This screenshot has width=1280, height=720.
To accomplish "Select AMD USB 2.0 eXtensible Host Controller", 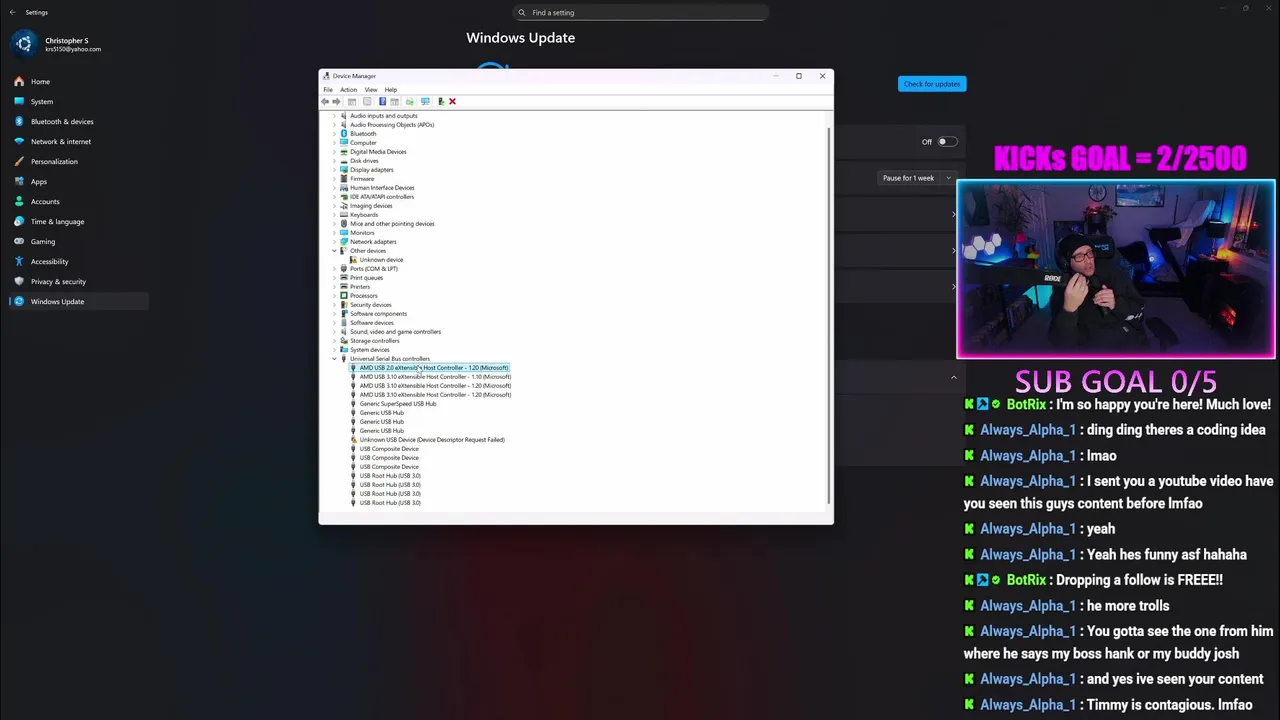I will (x=434, y=367).
